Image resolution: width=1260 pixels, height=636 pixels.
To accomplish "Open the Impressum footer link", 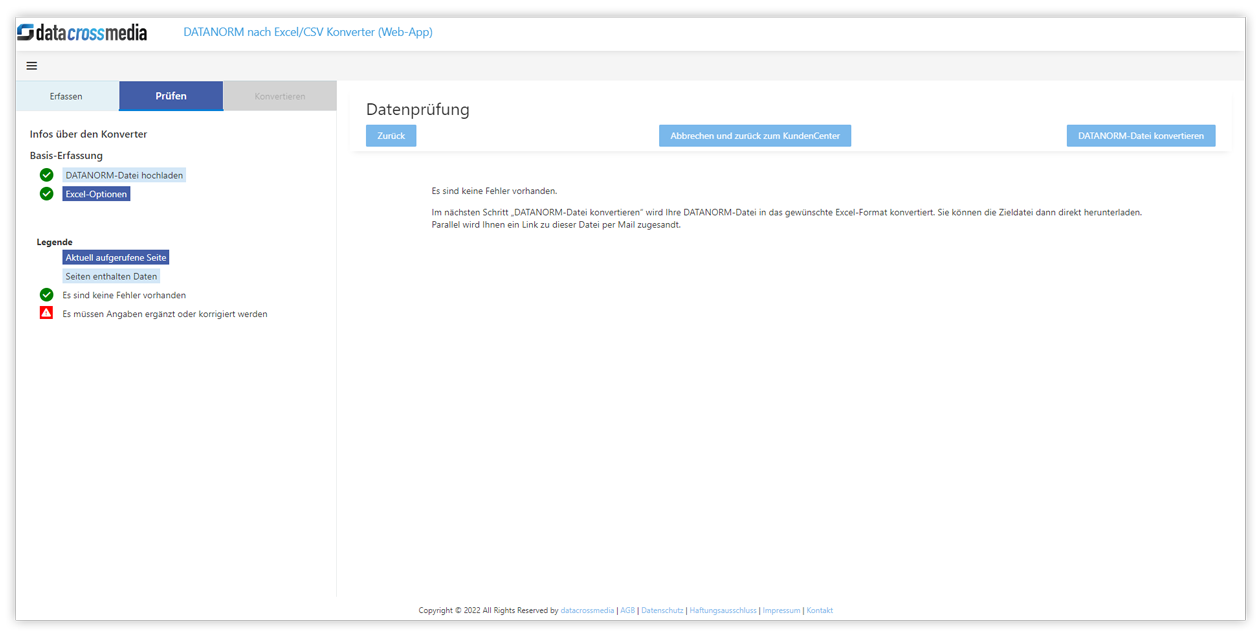I will 782,610.
